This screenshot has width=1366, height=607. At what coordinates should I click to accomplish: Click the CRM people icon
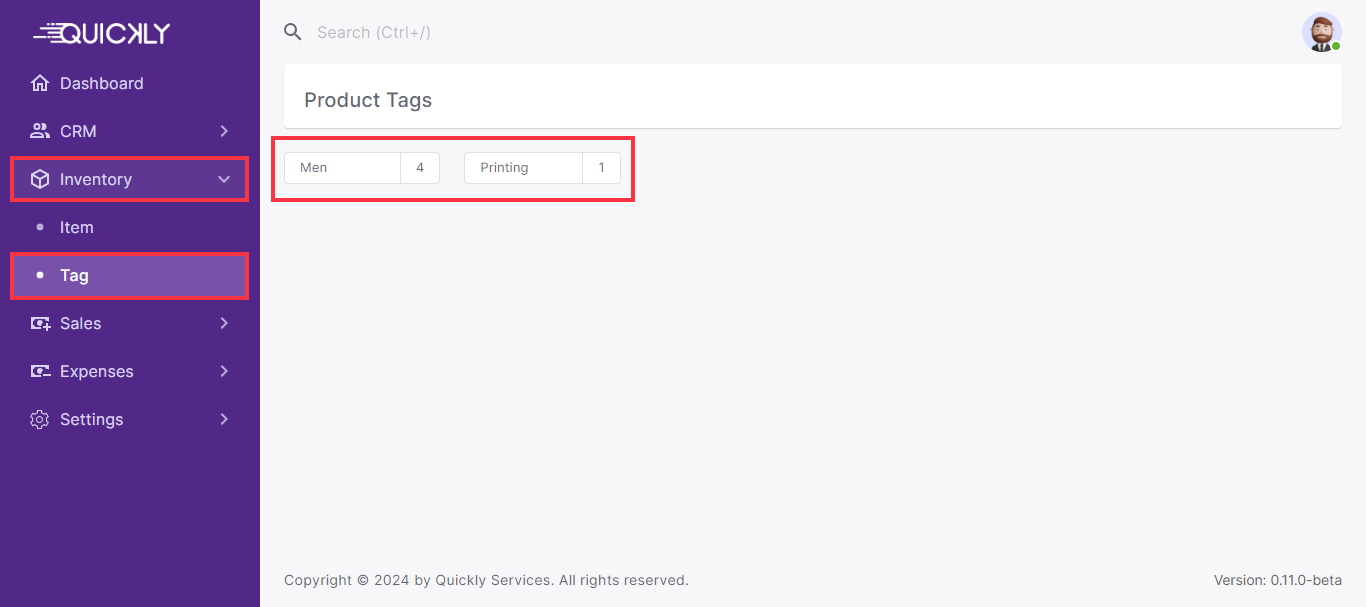[40, 131]
